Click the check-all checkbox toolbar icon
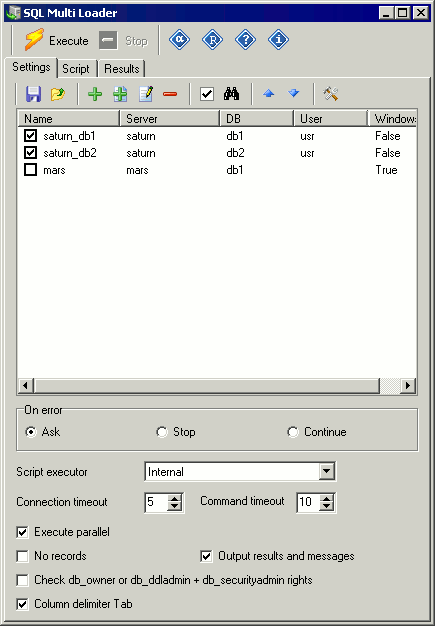435x626 pixels. [207, 94]
